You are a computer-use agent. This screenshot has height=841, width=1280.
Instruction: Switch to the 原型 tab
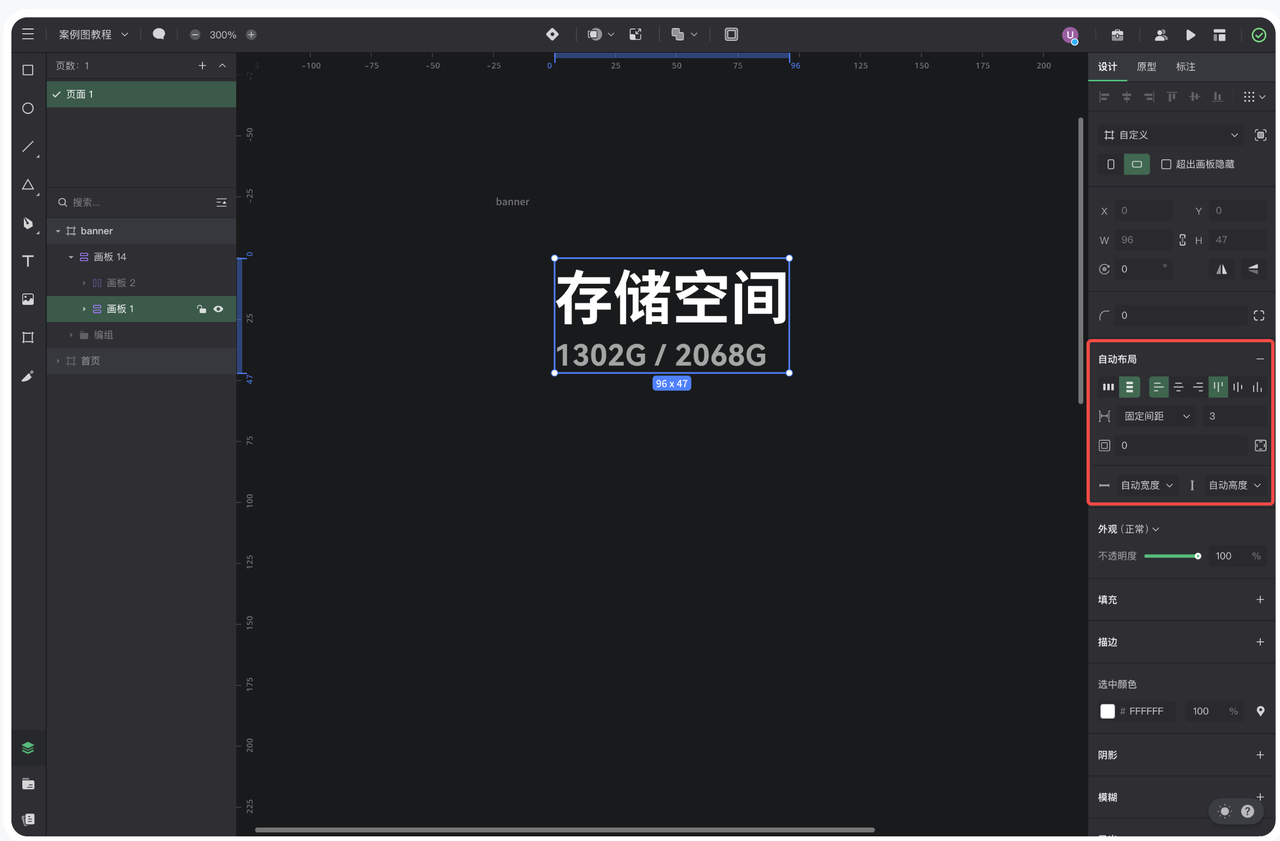pos(1146,67)
